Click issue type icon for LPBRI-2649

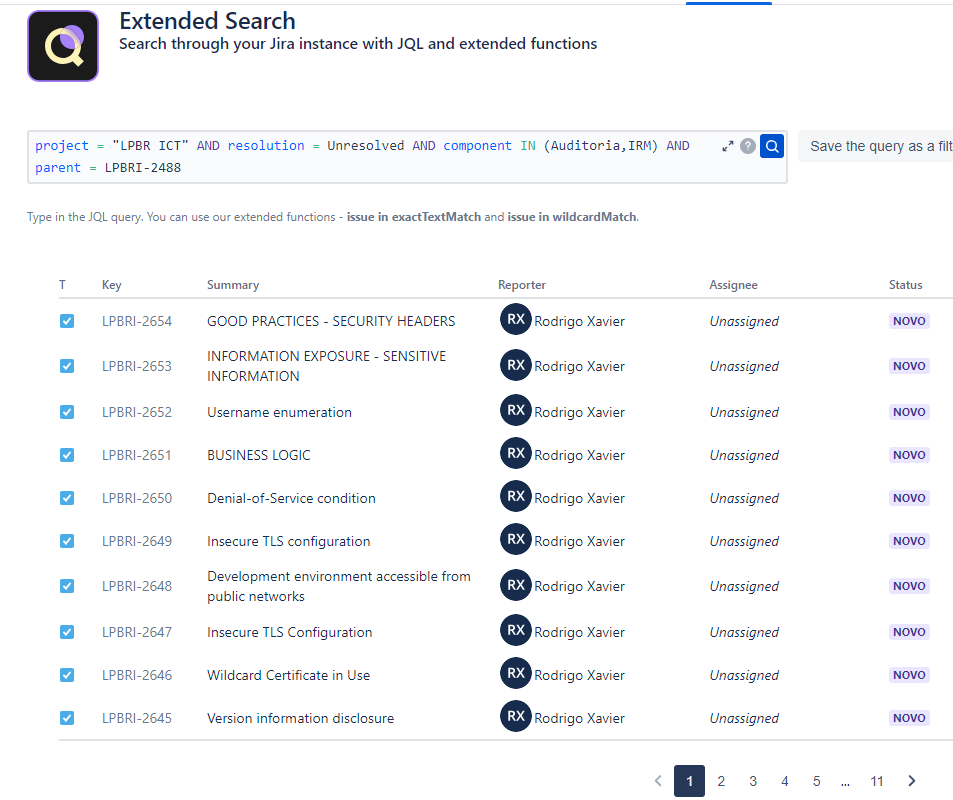pos(67,541)
